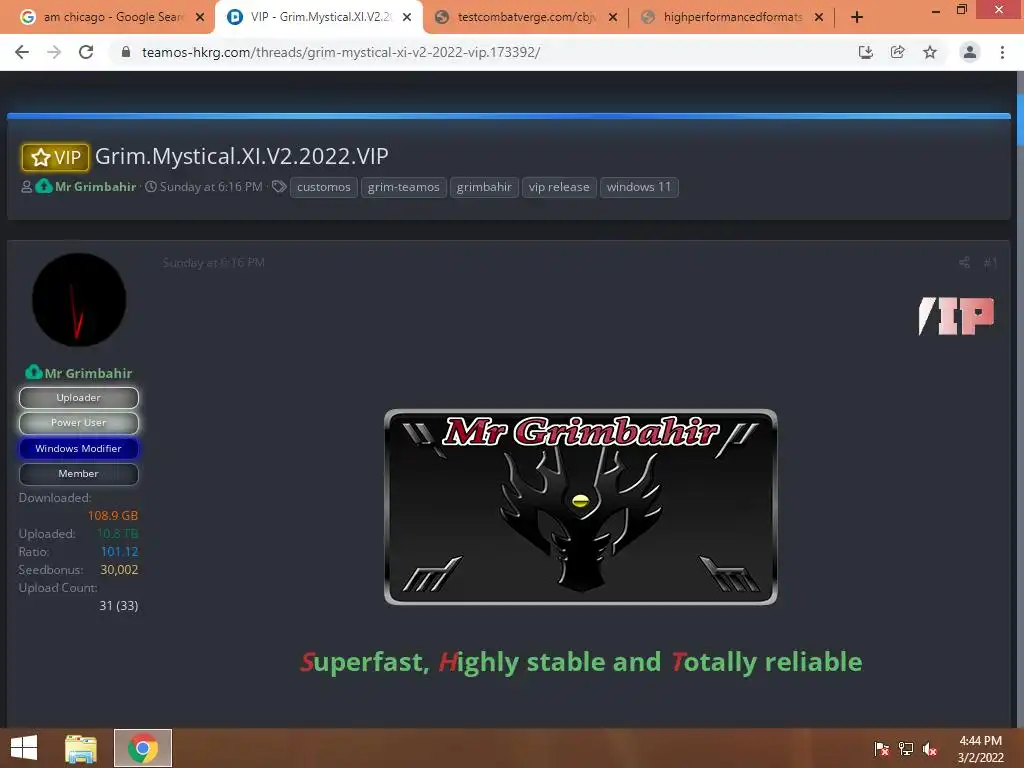The height and width of the screenshot is (768, 1024).
Task: Switch to the testcombatverge.com tab
Action: (x=526, y=18)
